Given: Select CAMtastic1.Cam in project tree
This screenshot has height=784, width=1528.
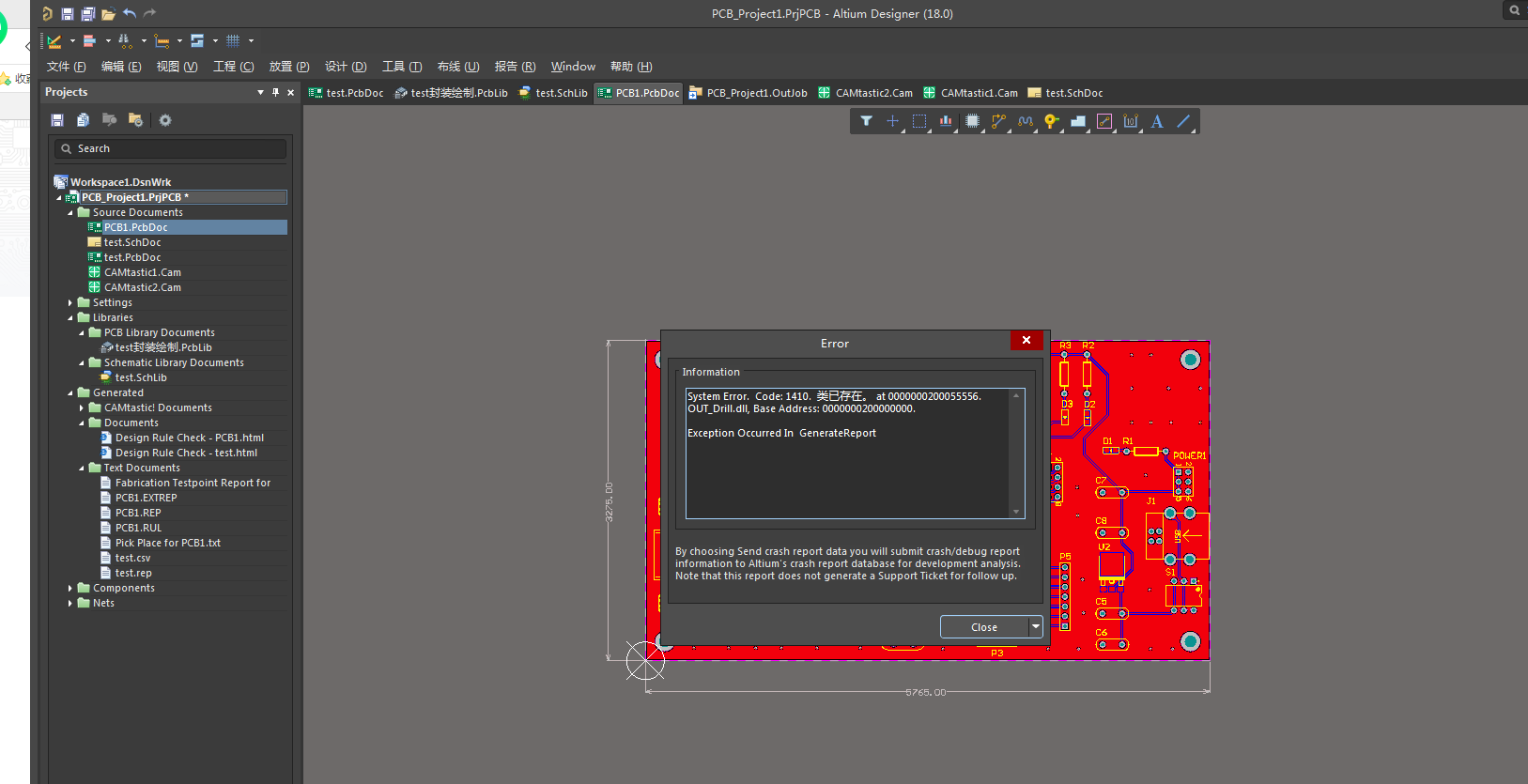Looking at the screenshot, I should pos(143,272).
